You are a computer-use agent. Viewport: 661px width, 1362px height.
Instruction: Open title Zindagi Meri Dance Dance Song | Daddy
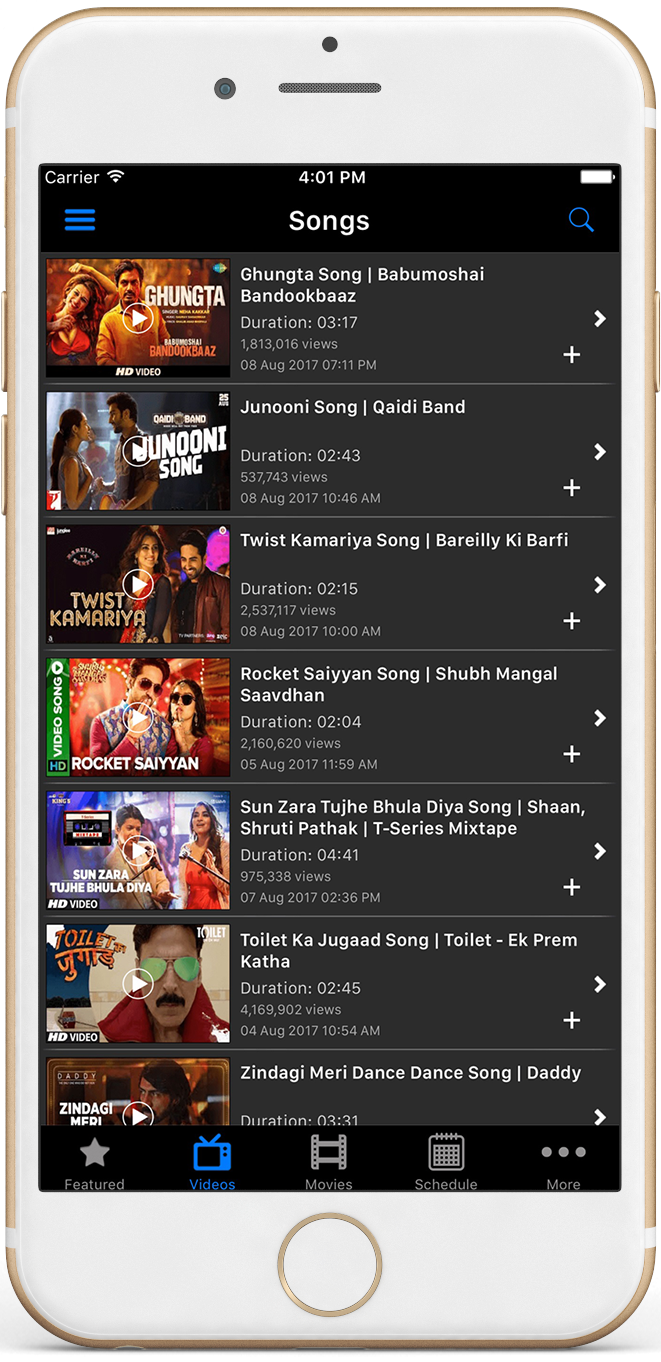[x=411, y=1073]
